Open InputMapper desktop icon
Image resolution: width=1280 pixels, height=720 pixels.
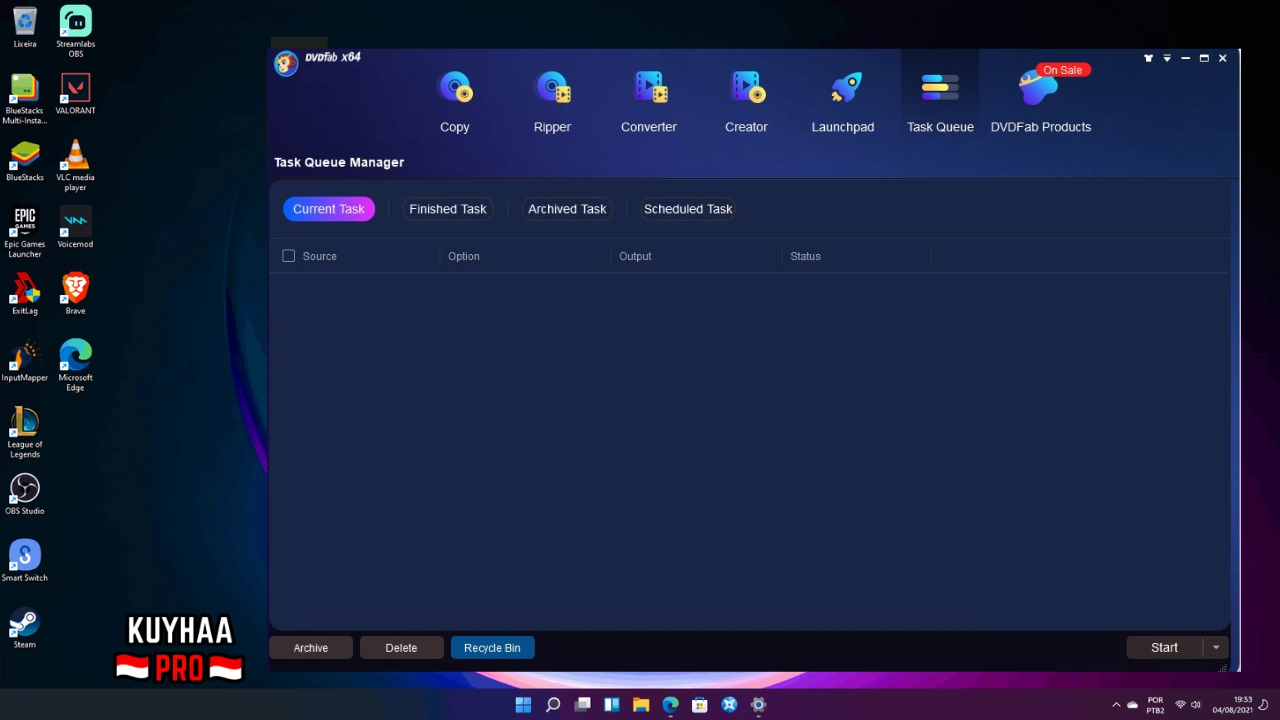25,361
